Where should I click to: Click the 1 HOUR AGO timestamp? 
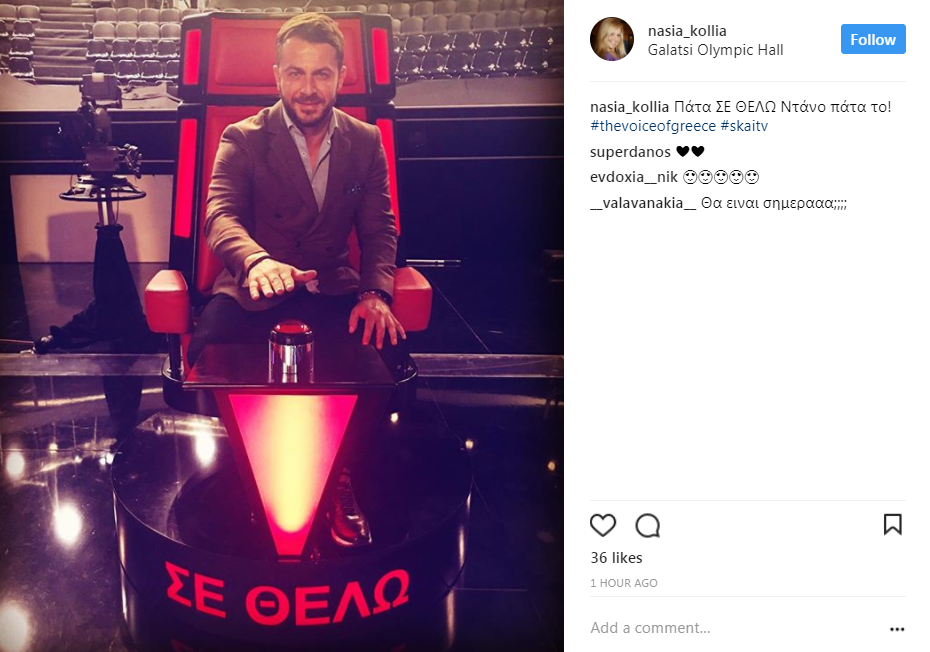point(623,583)
